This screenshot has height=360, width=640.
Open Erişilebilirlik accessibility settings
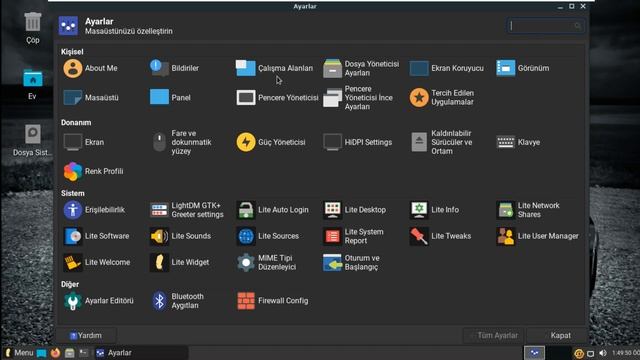coord(94,210)
